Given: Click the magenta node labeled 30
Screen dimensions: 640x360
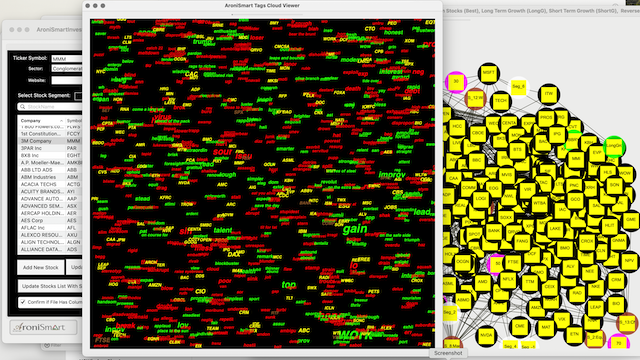Looking at the screenshot, I should (456, 82).
